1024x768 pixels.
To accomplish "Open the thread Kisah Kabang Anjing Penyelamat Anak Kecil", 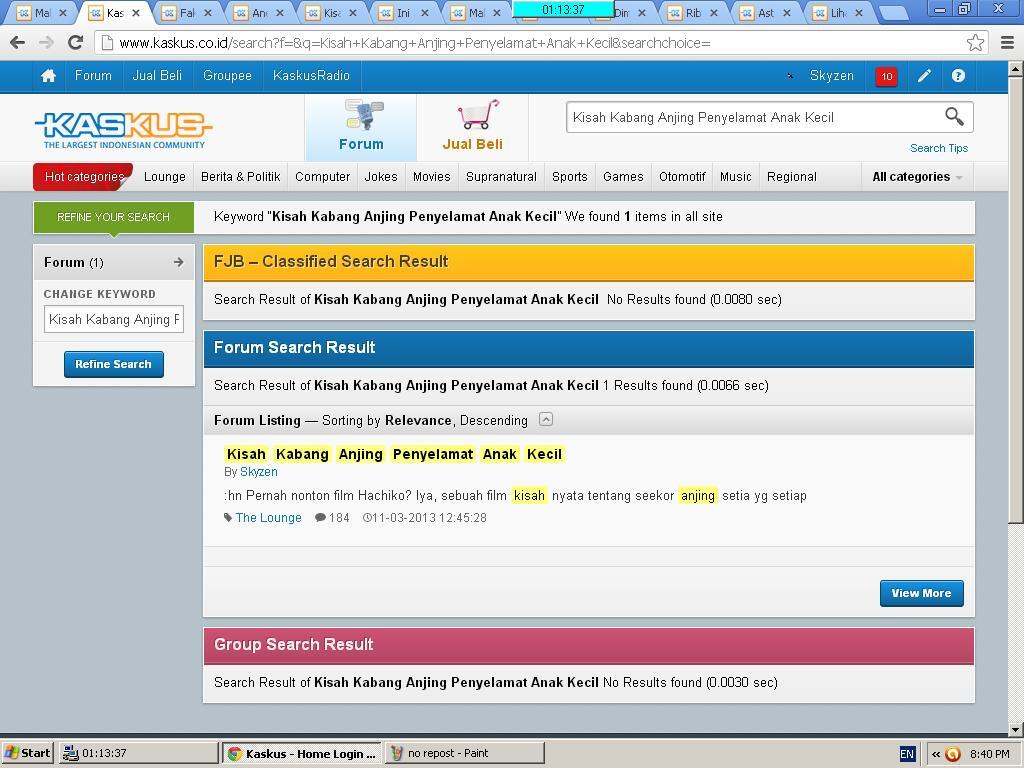I will (x=394, y=454).
